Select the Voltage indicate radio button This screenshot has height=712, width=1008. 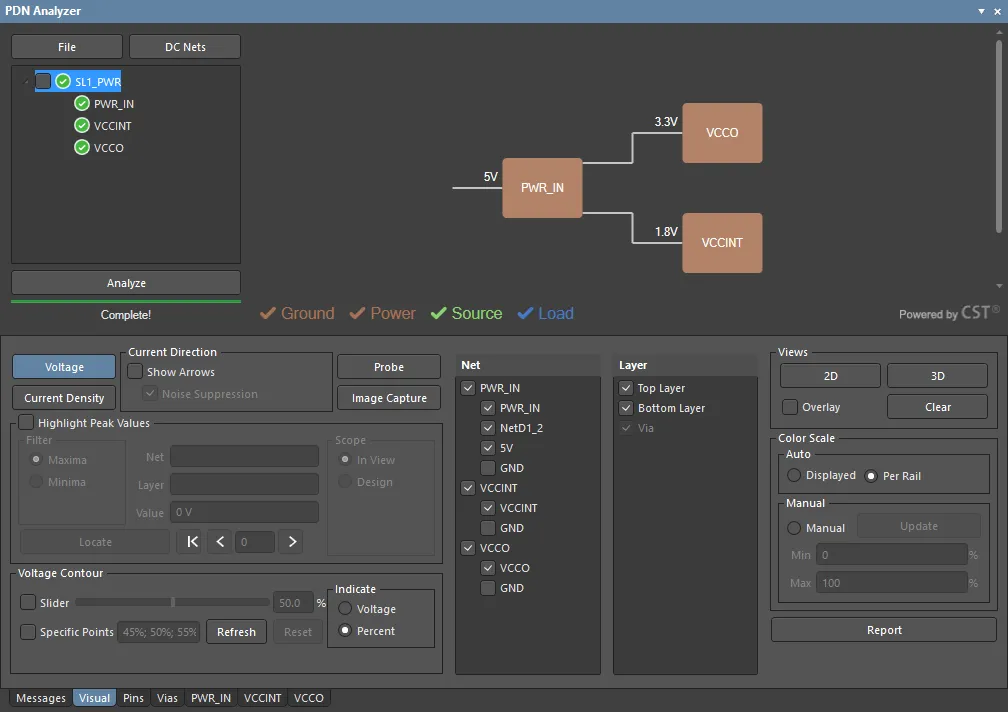[x=346, y=609]
